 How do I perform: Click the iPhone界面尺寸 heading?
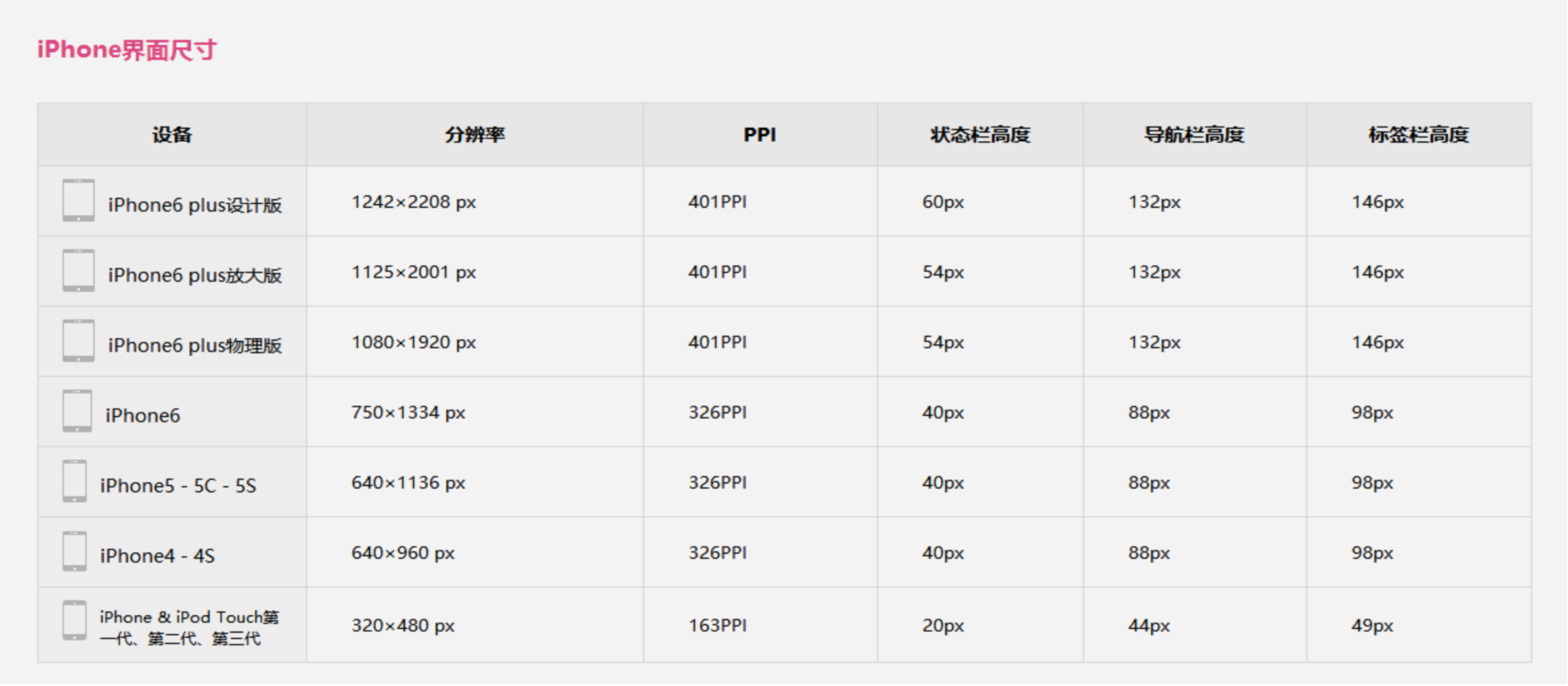127,50
